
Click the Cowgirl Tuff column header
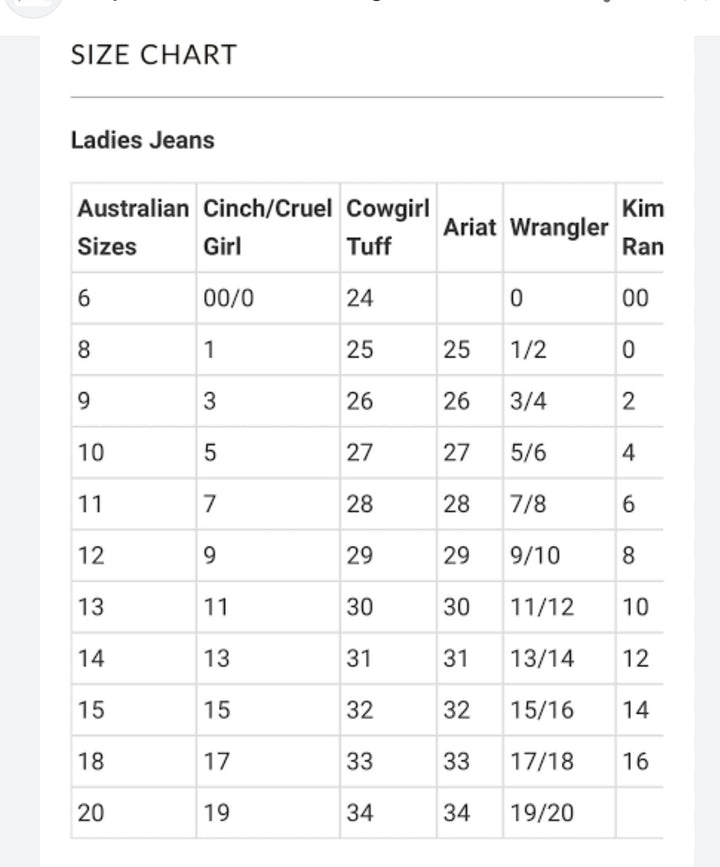coord(387,227)
